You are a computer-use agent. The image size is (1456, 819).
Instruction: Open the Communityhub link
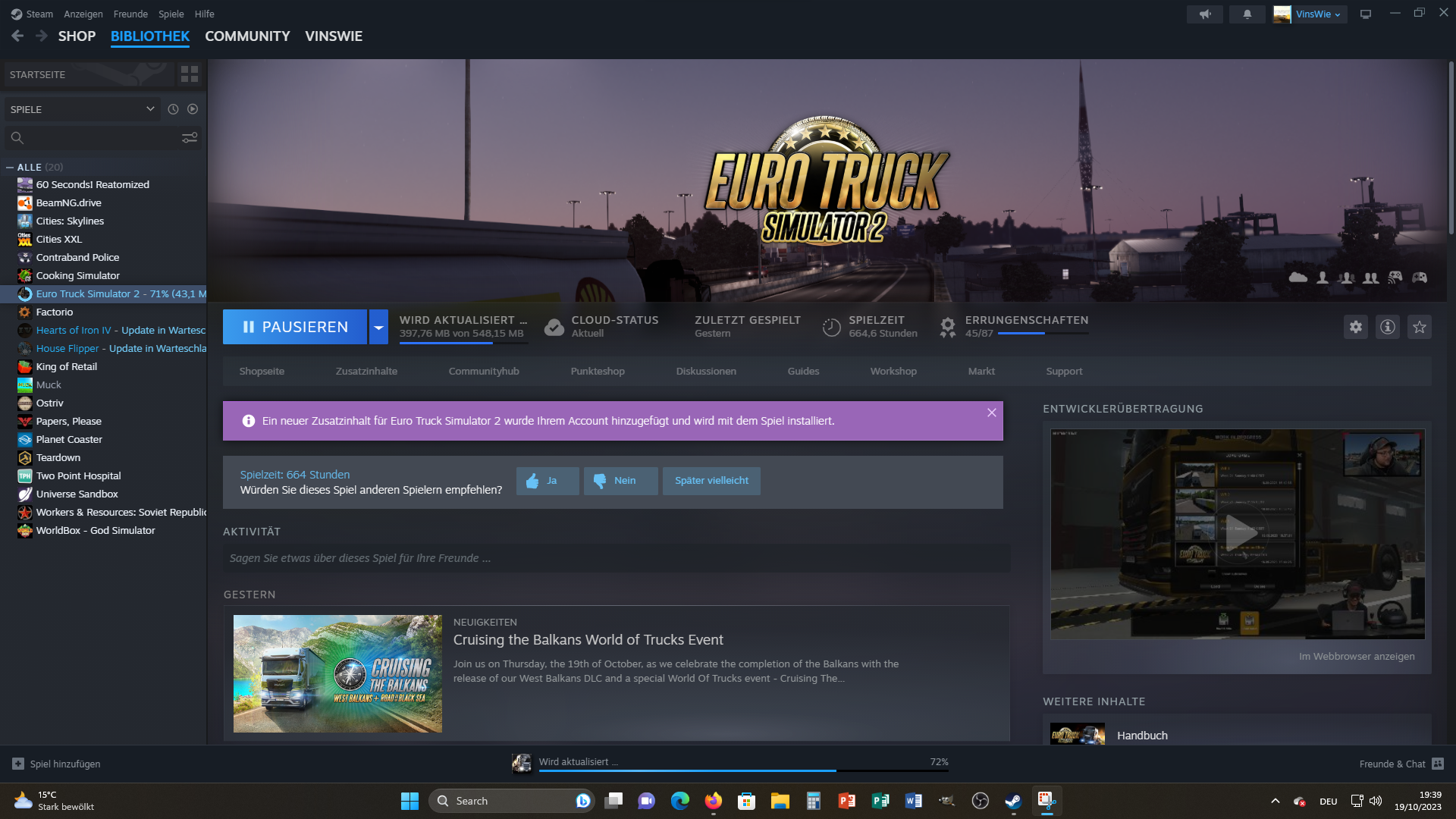(x=484, y=371)
